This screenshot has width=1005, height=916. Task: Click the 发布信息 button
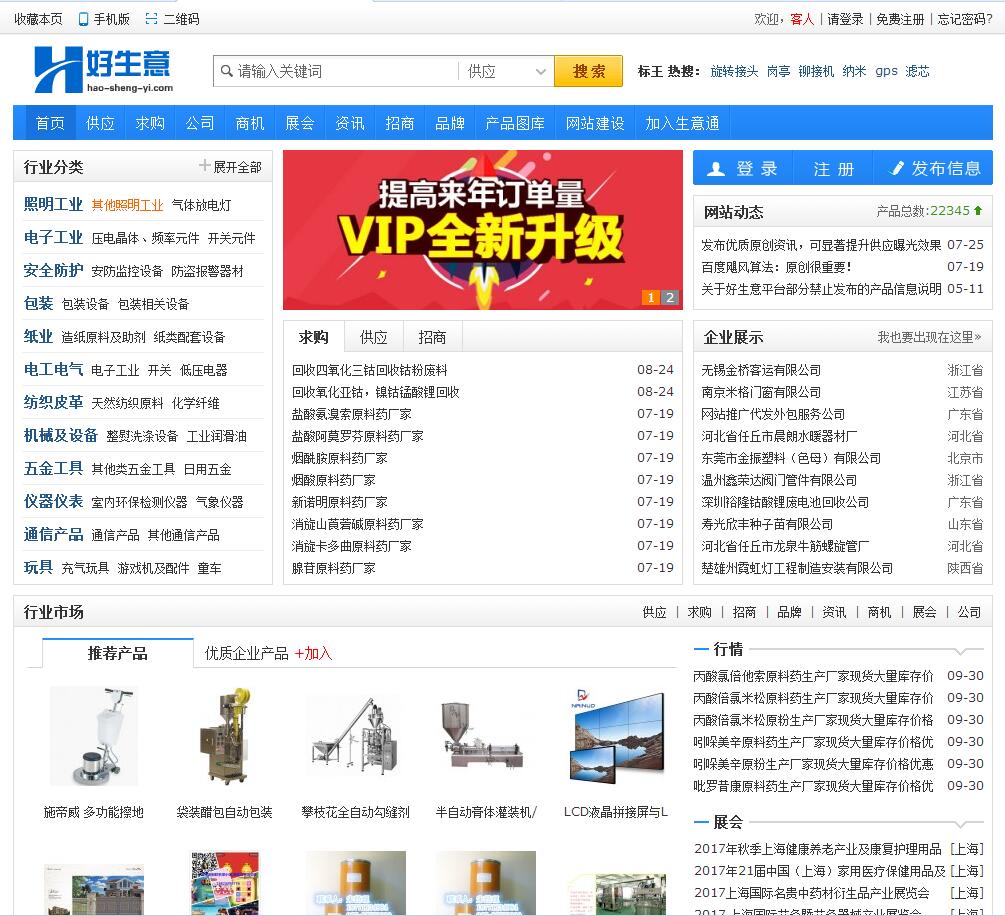pos(933,169)
